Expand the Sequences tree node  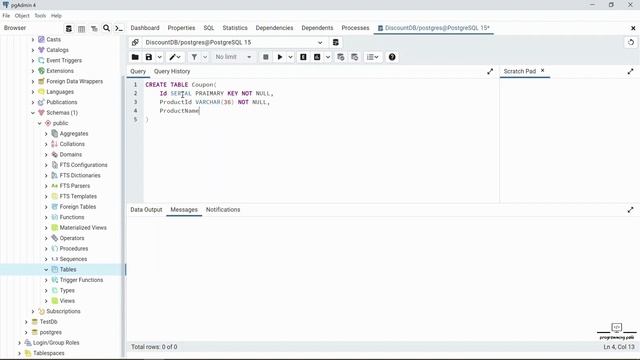[46, 259]
